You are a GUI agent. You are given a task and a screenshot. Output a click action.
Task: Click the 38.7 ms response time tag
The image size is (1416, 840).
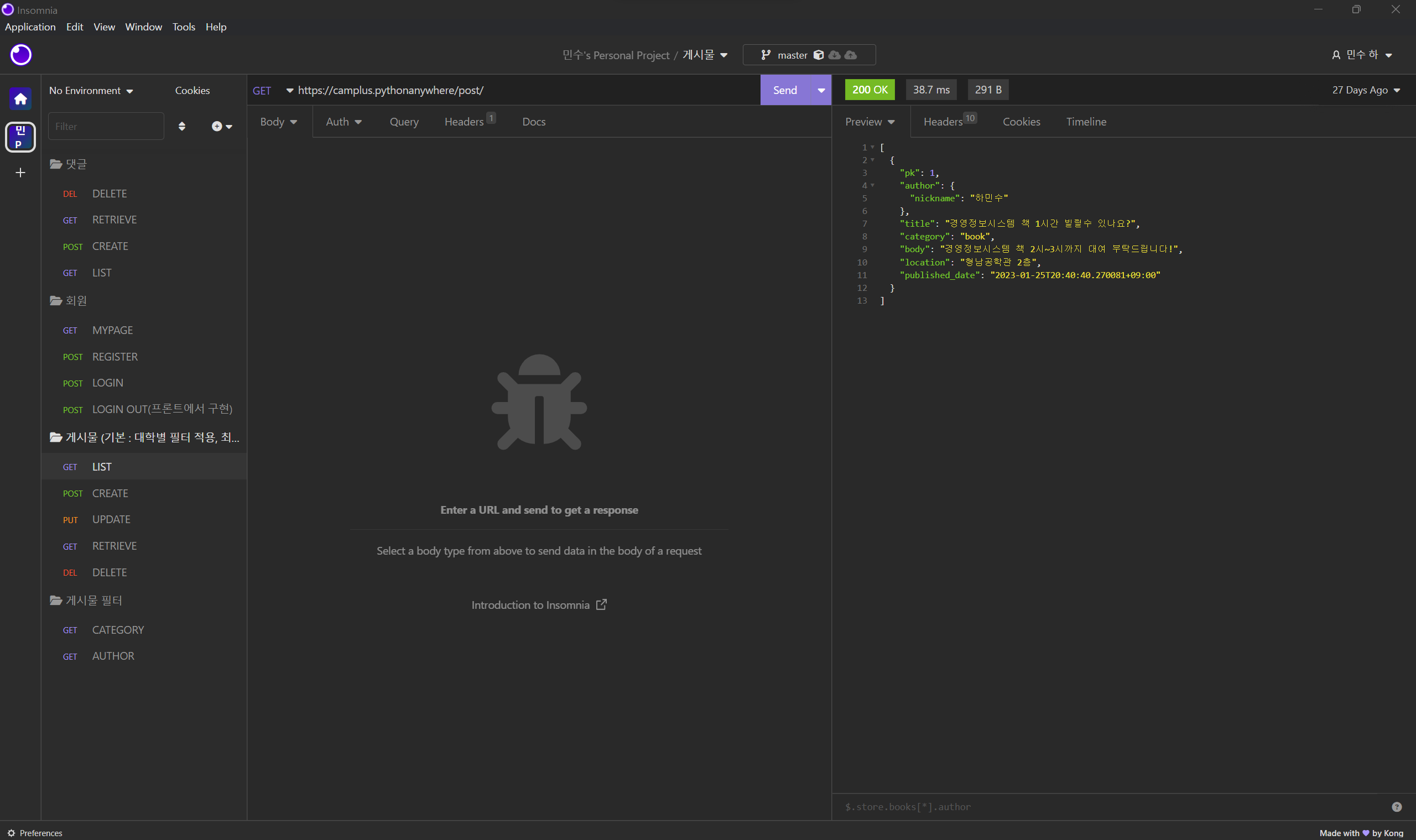pyautogui.click(x=931, y=90)
